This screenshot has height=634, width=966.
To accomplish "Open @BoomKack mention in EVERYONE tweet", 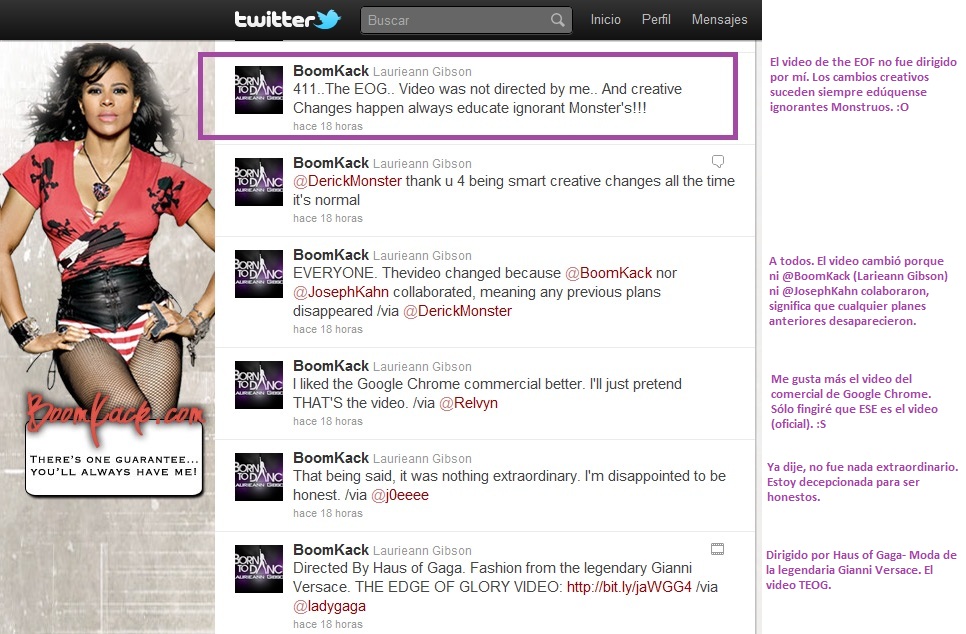I will click(x=609, y=273).
